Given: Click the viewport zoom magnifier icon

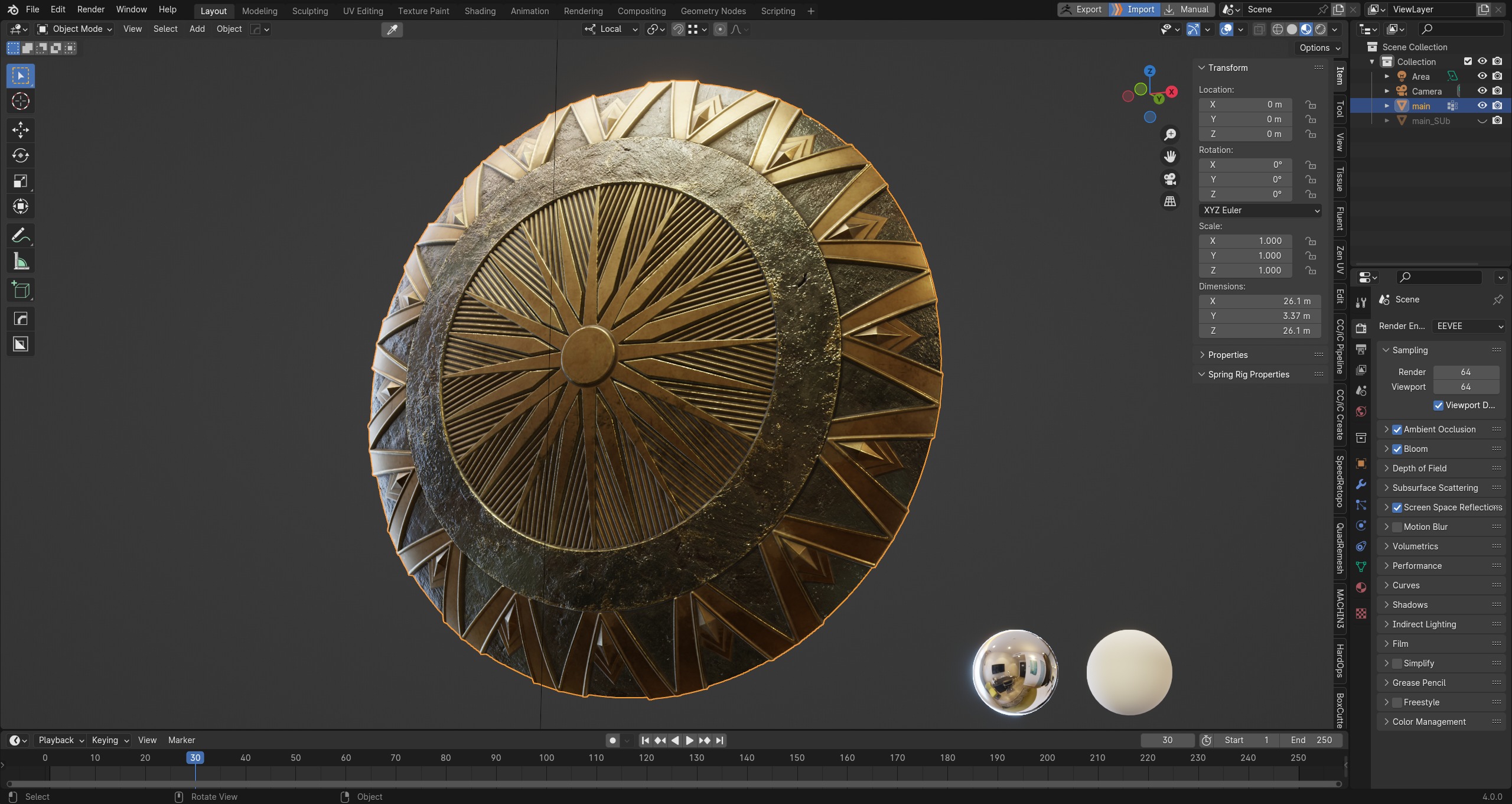Looking at the screenshot, I should coord(1169,135).
